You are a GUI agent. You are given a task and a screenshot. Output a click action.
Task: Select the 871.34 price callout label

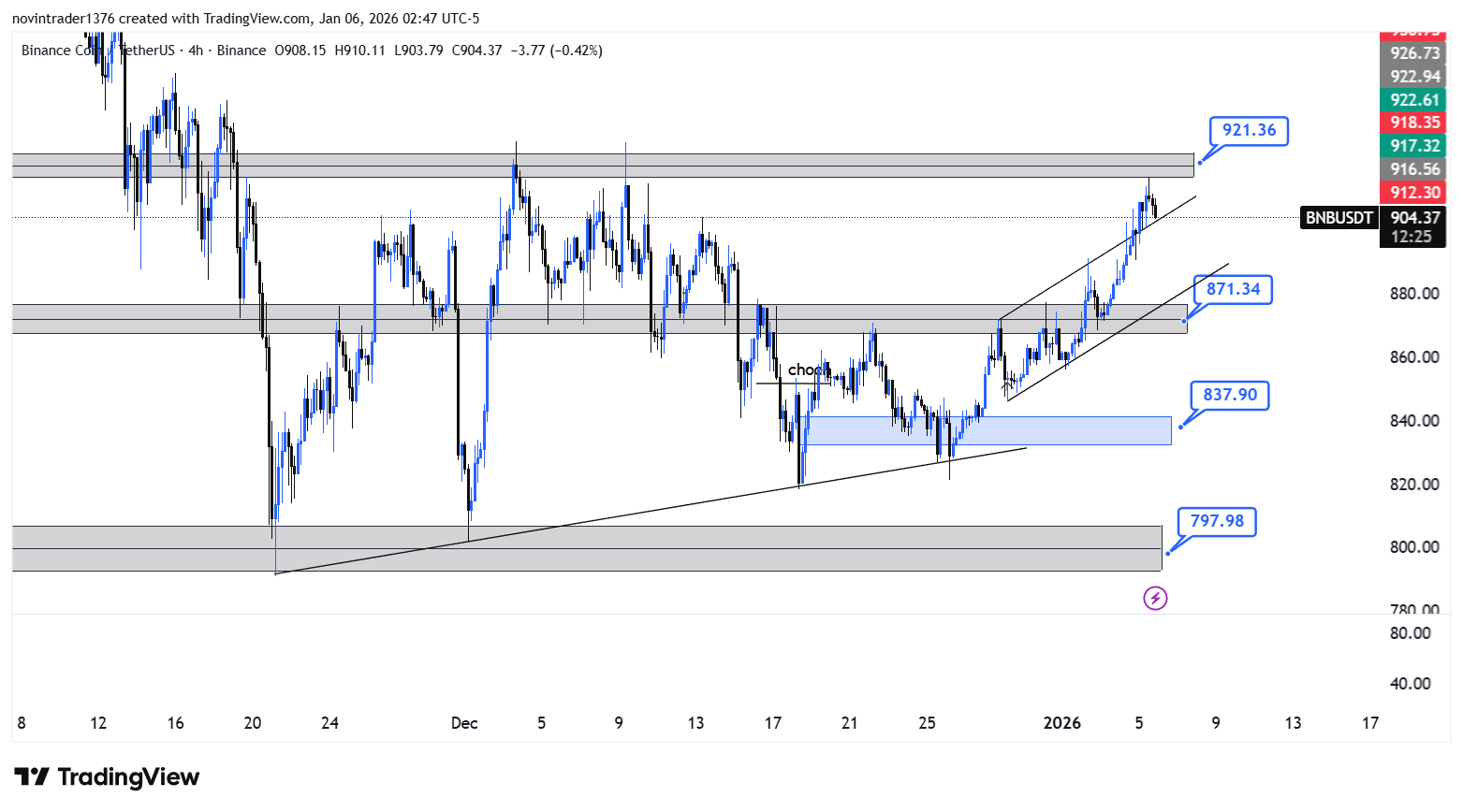tap(1233, 289)
